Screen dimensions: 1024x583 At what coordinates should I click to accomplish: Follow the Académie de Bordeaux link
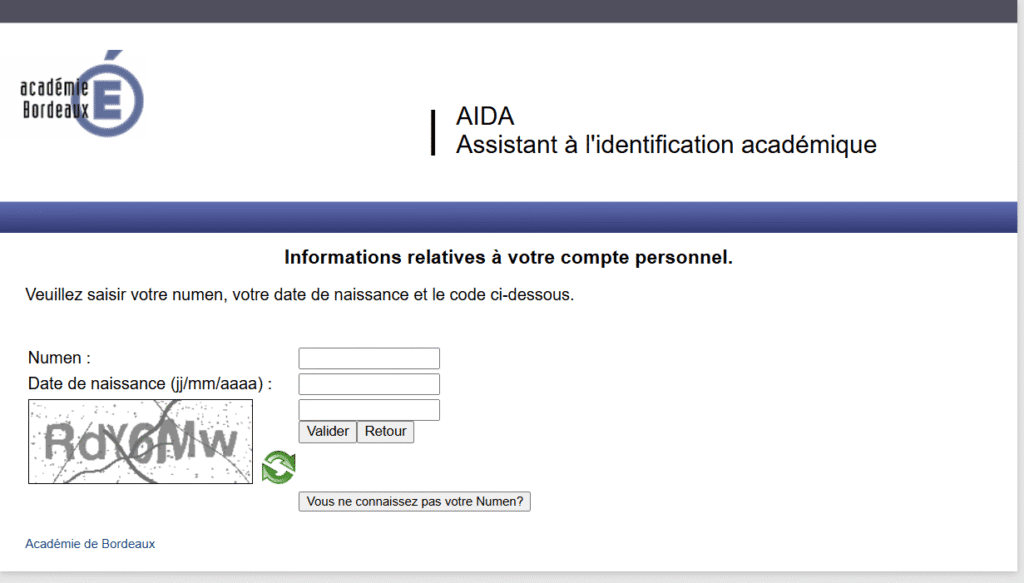90,544
